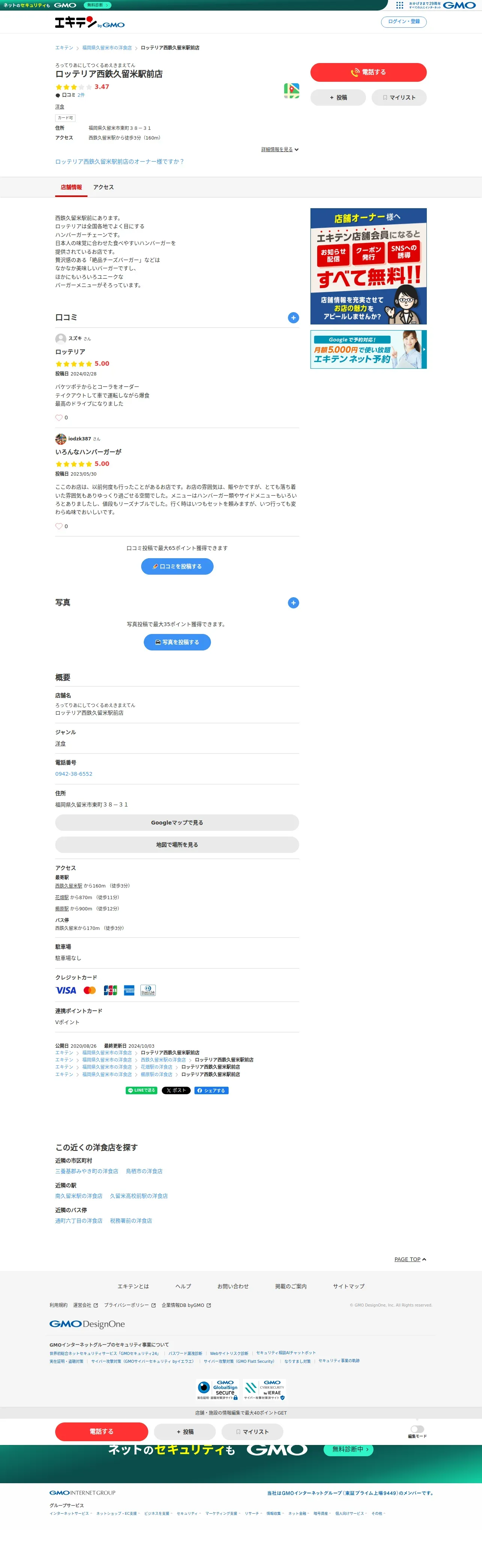Screen dimensions: 482x1568
Task: Jump back with PAGE TOP
Action: pyautogui.click(x=410, y=1259)
